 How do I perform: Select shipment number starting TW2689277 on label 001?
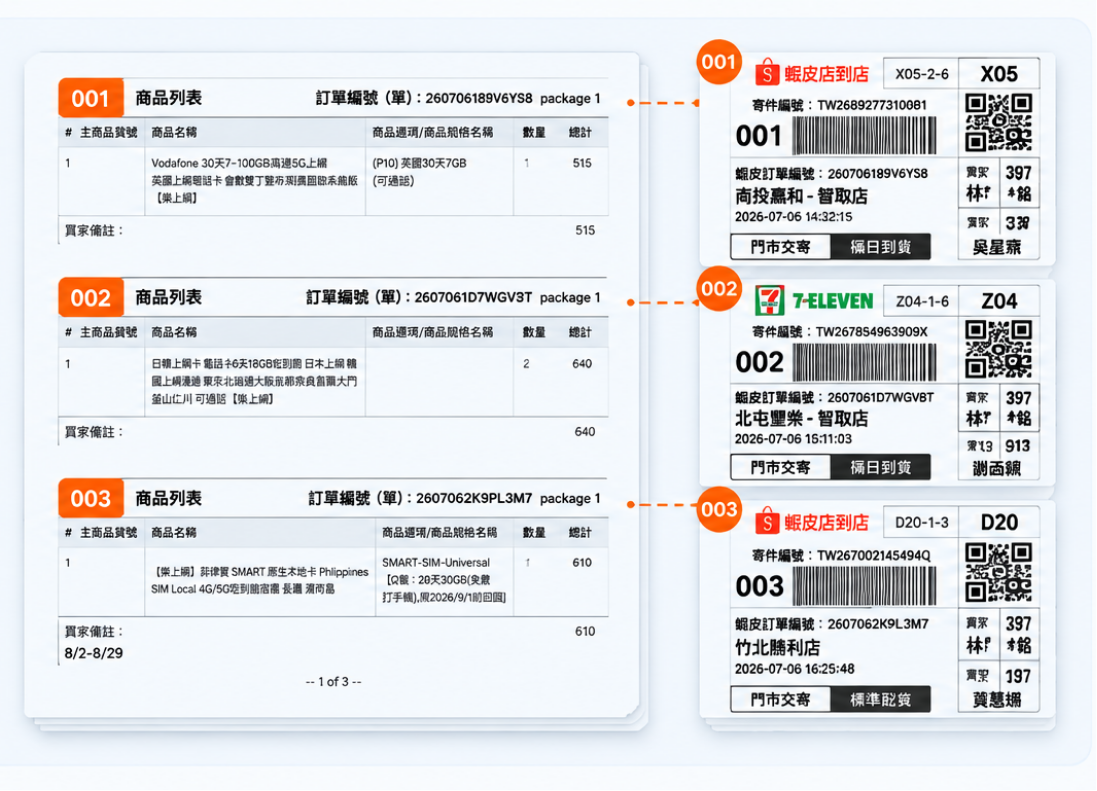872,106
